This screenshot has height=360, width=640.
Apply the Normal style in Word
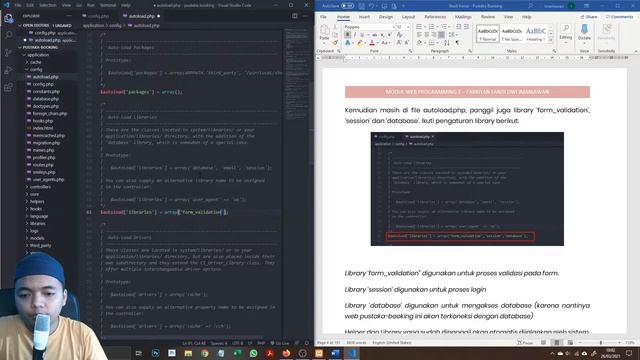point(488,34)
